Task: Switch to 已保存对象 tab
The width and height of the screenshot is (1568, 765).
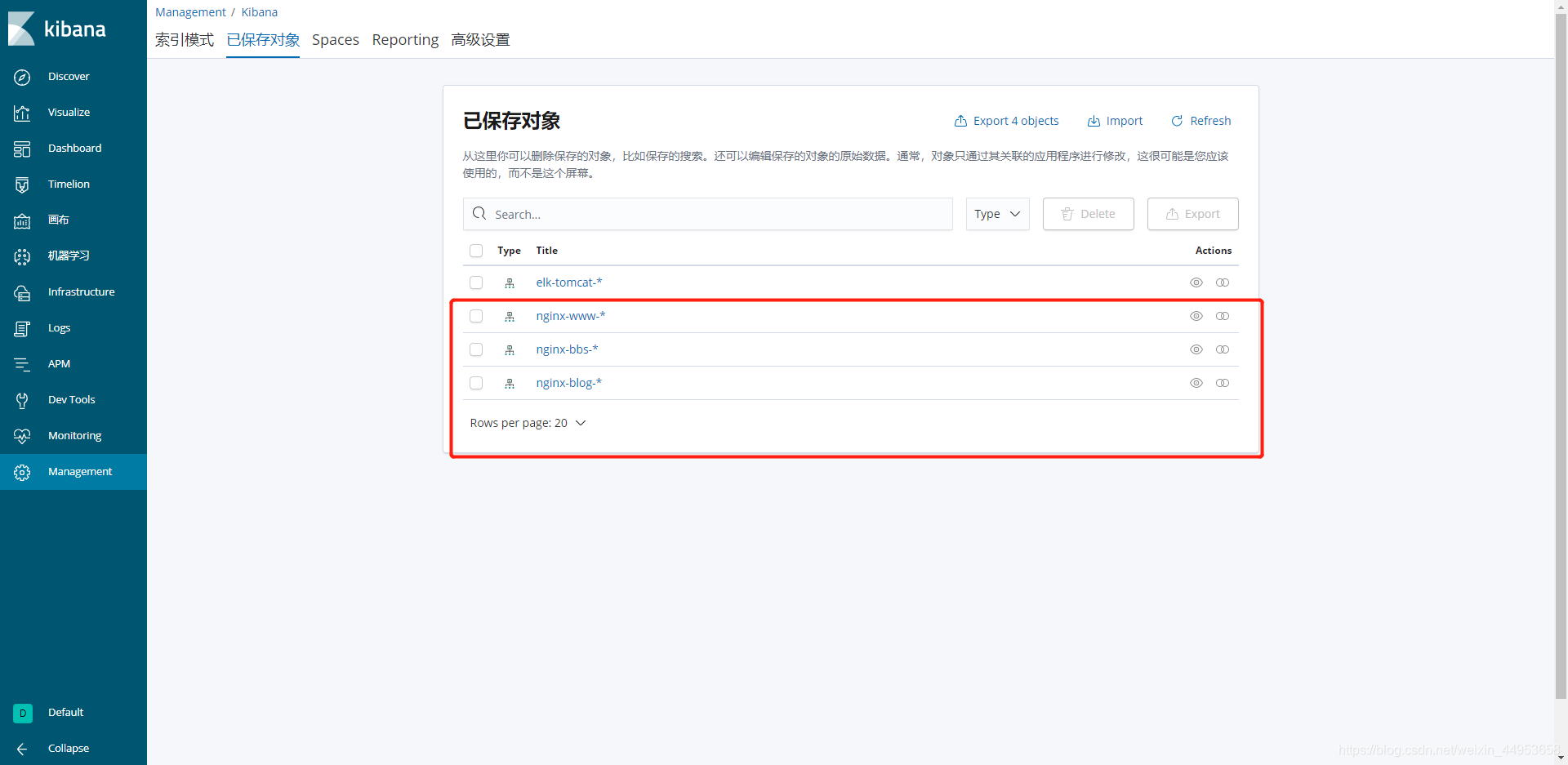Action: click(x=263, y=40)
